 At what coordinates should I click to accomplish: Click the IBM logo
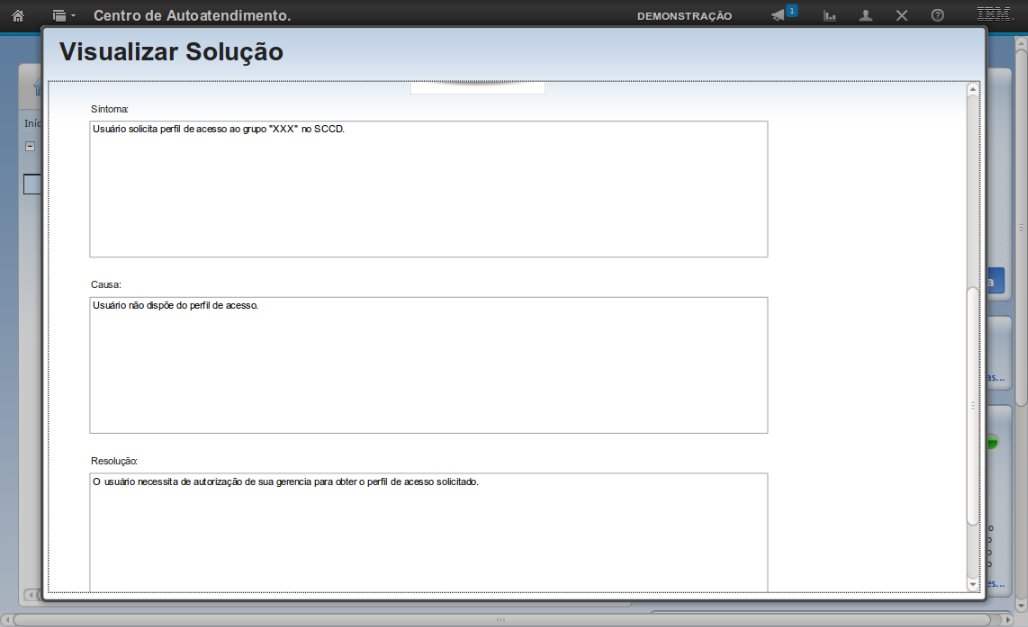[x=994, y=14]
